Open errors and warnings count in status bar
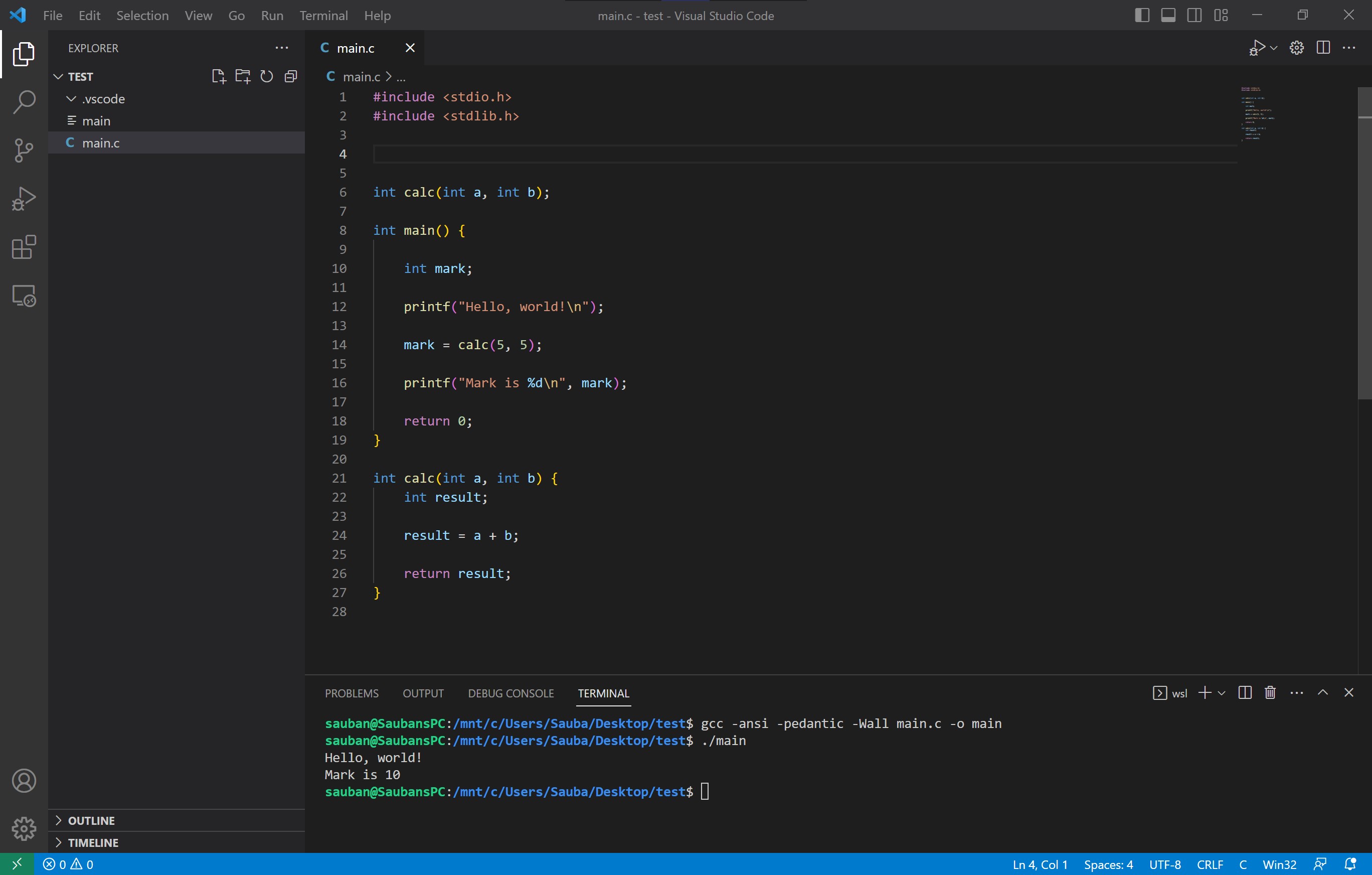 (x=68, y=864)
